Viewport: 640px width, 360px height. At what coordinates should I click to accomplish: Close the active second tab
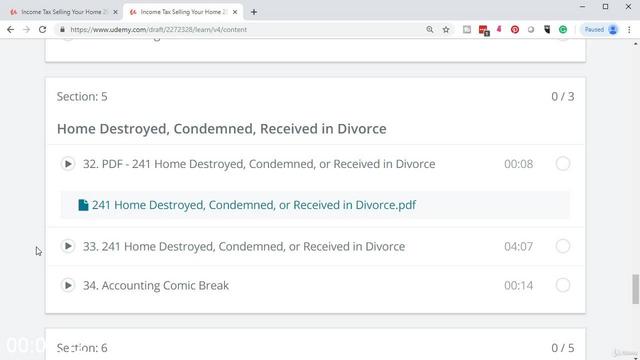point(235,12)
